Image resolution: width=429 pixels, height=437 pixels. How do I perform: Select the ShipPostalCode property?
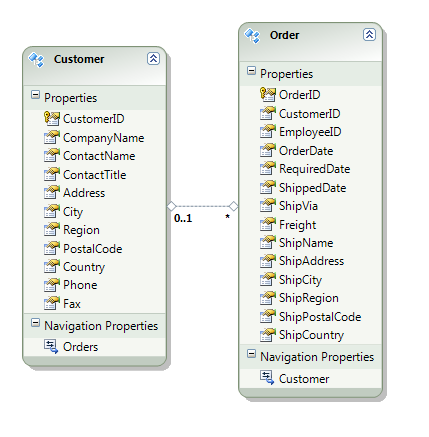tap(310, 317)
